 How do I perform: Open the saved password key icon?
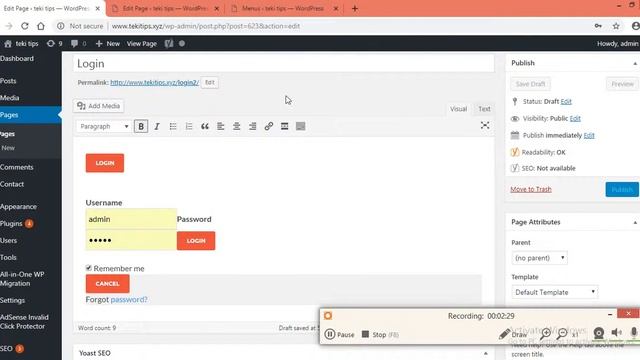[598, 26]
